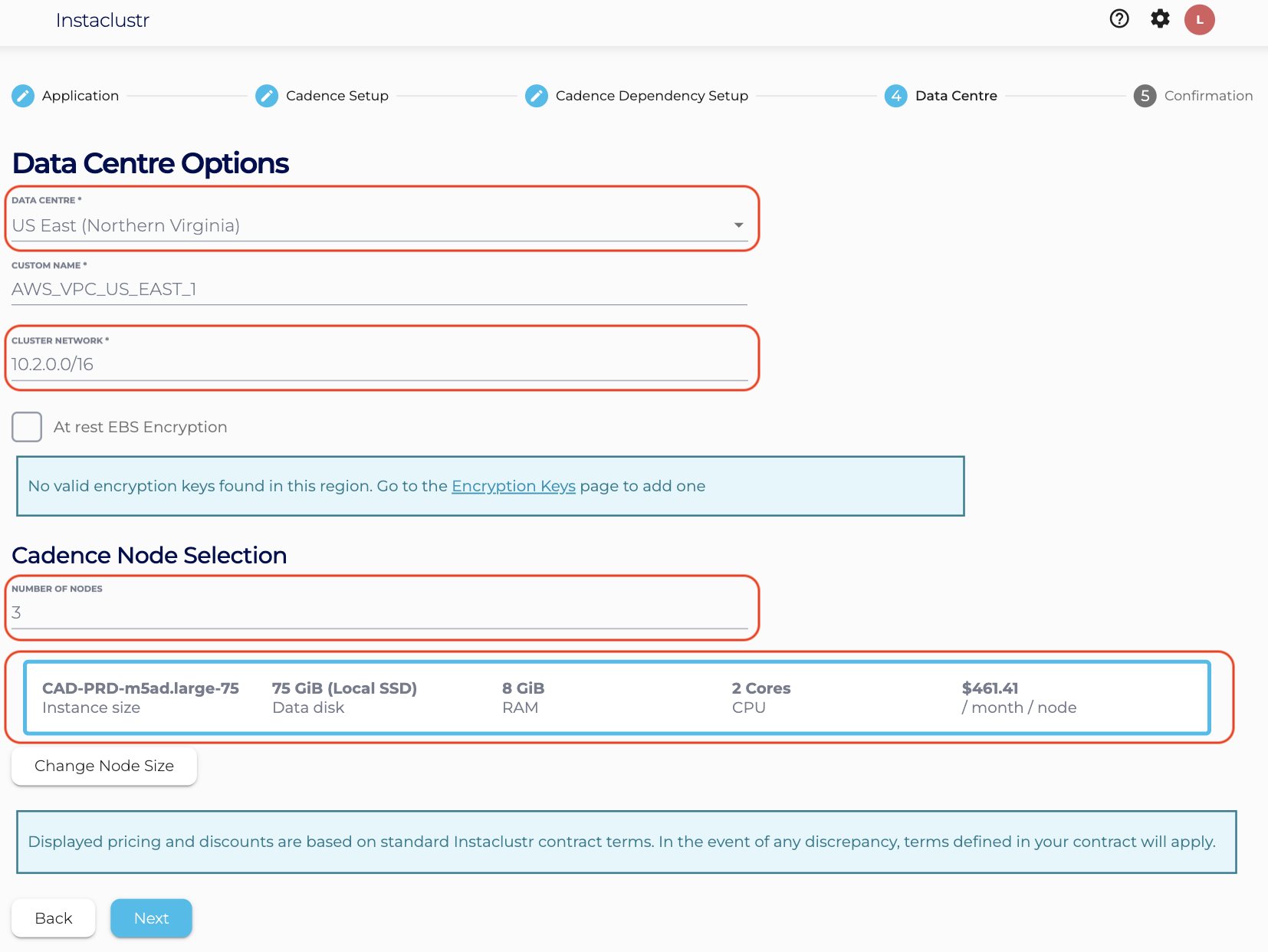
Task: Click the user avatar 'L' icon
Action: (x=1199, y=20)
